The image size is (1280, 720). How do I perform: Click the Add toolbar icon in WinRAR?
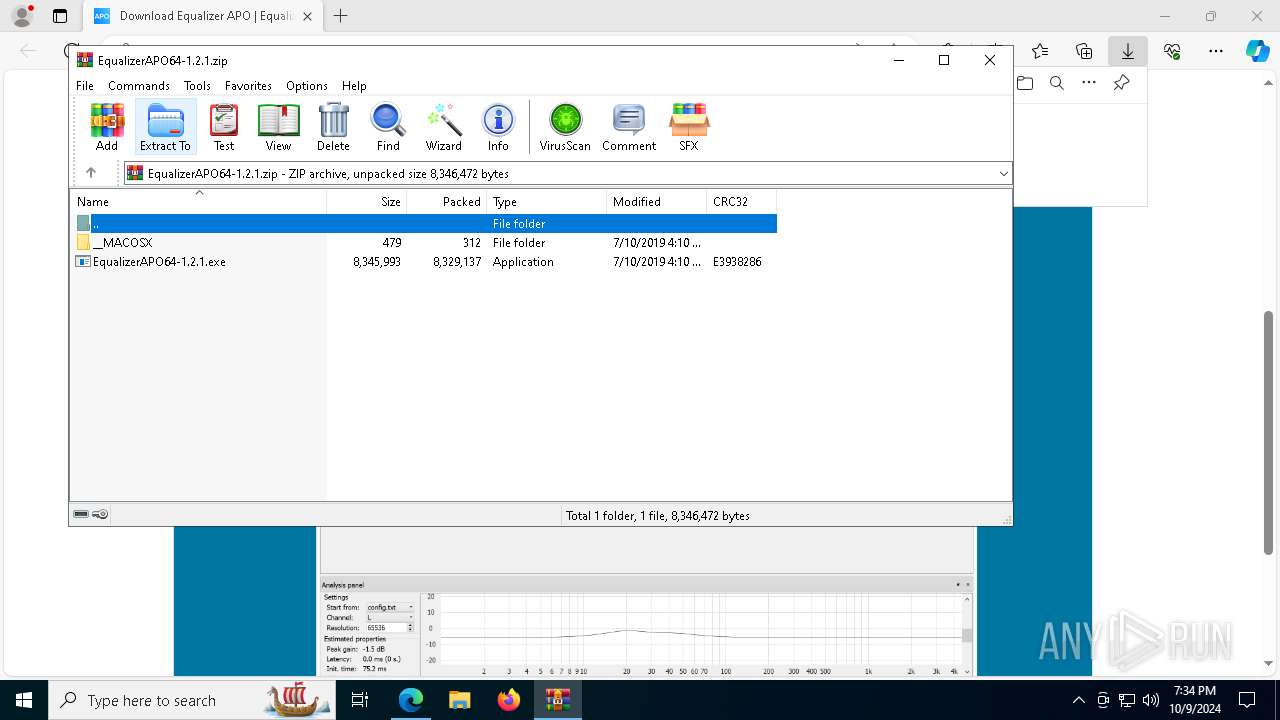(107, 127)
